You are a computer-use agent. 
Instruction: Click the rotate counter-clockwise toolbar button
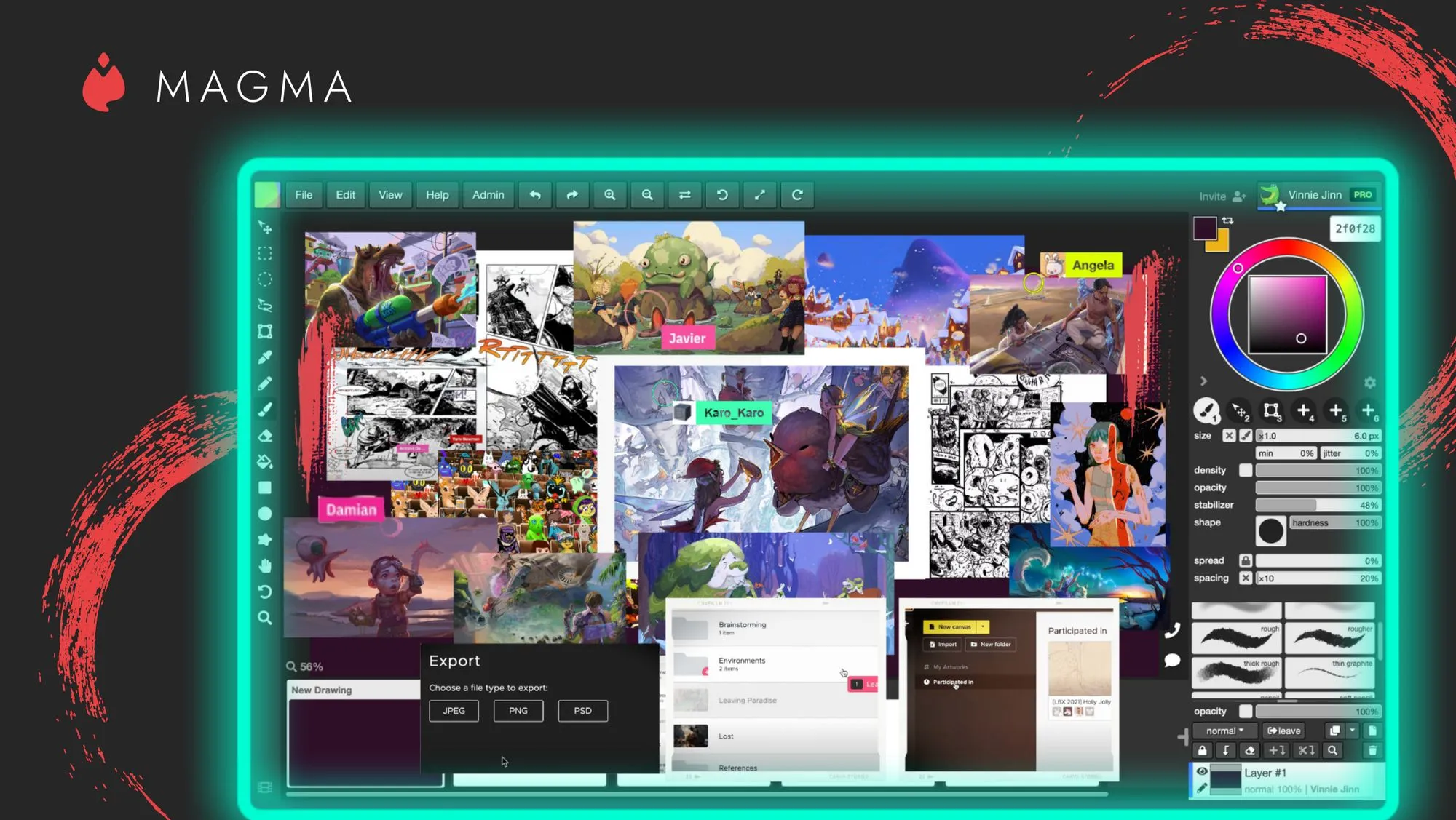click(x=722, y=195)
